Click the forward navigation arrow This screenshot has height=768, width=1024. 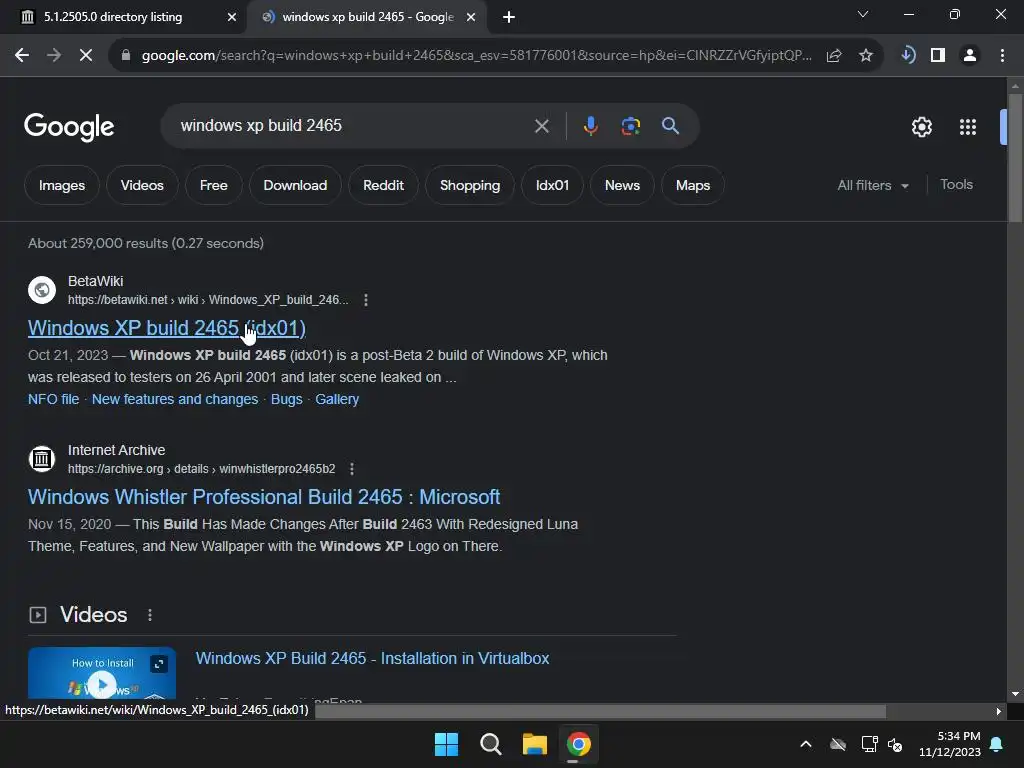pyautogui.click(x=54, y=56)
